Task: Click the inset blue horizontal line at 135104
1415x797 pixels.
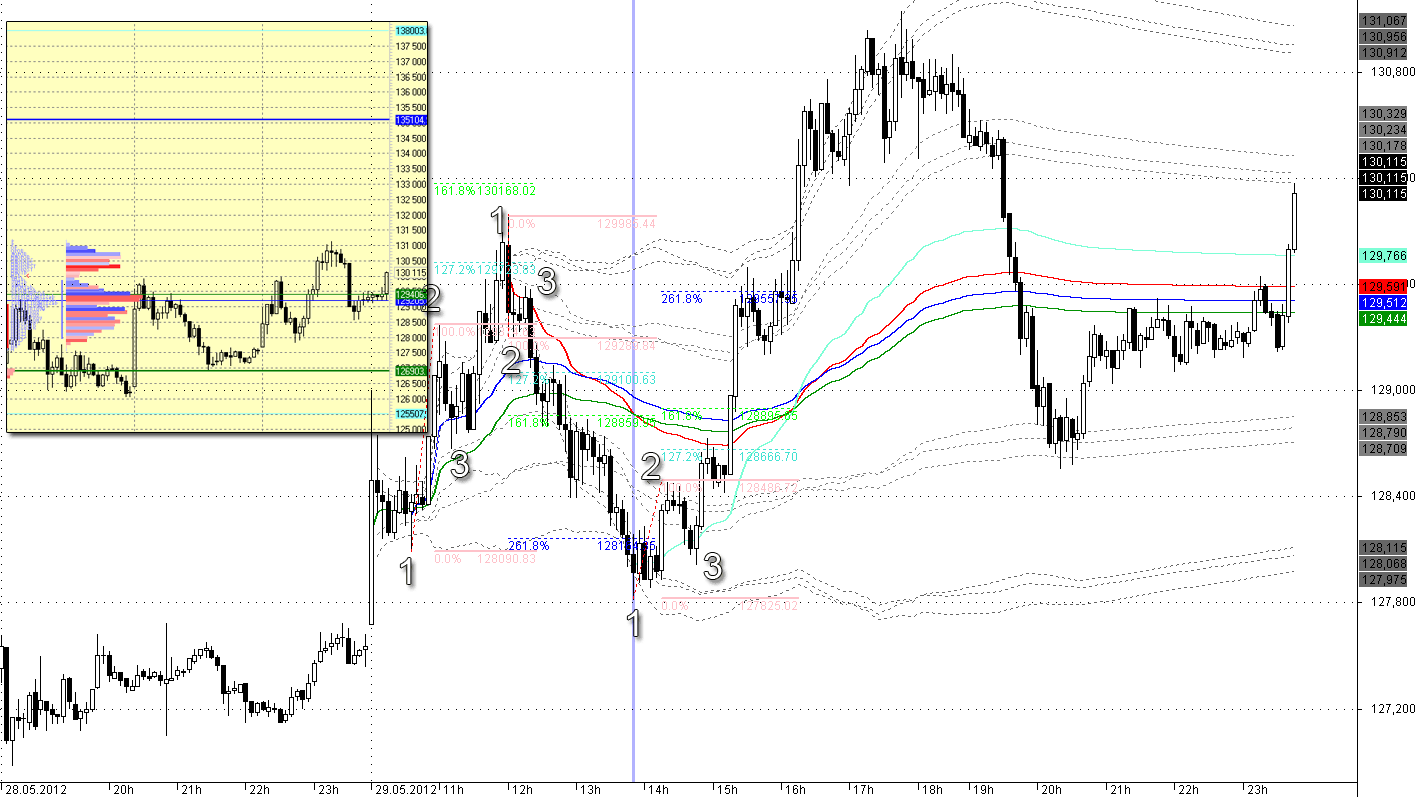Action: click(200, 120)
